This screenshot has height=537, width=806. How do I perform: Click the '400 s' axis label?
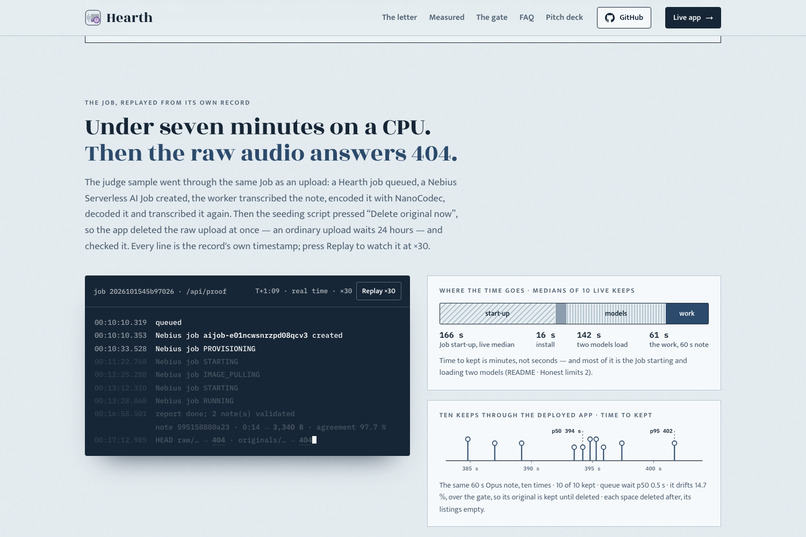pos(653,469)
